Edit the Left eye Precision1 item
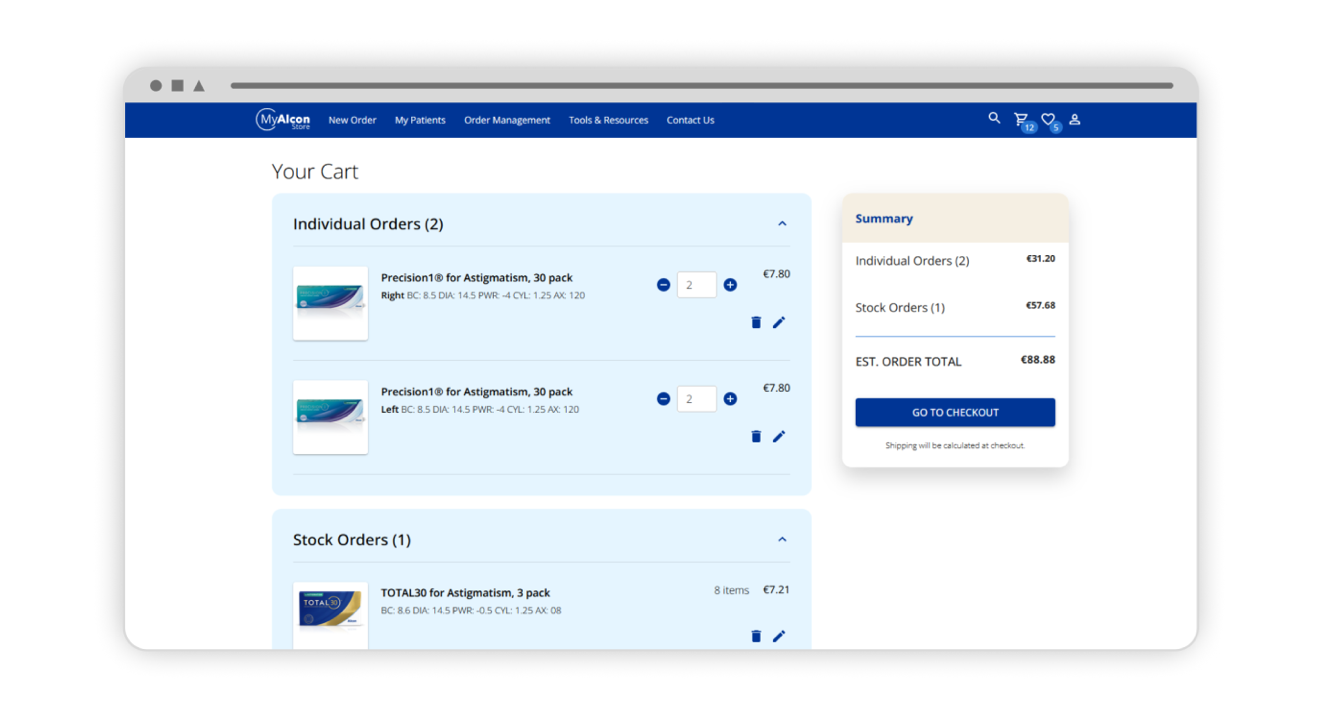Screen dimensions: 1320x720 tap(779, 436)
